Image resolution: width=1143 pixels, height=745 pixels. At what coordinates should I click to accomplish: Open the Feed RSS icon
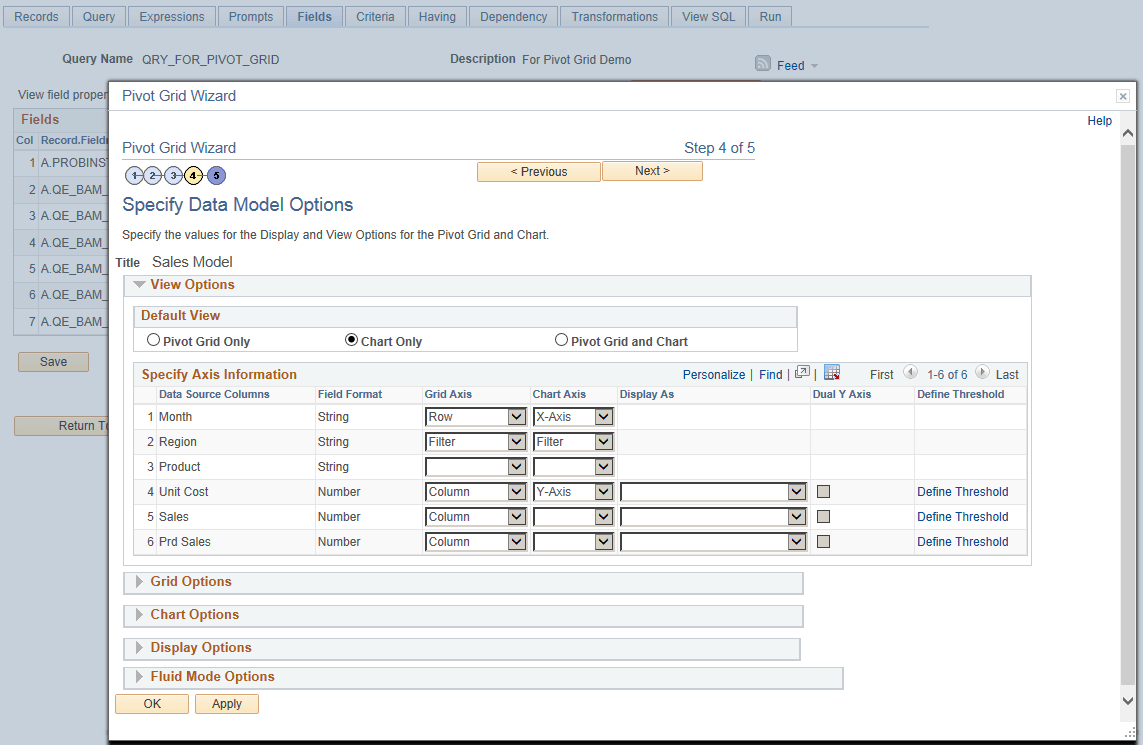[763, 65]
